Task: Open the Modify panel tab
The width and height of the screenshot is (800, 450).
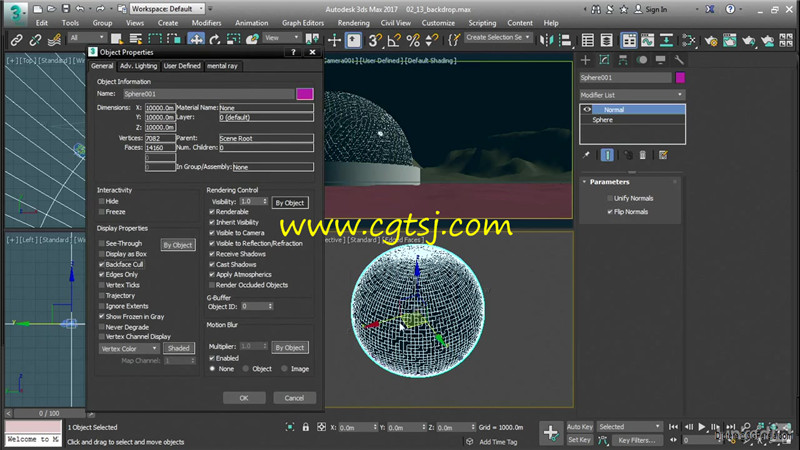Action: coord(605,60)
